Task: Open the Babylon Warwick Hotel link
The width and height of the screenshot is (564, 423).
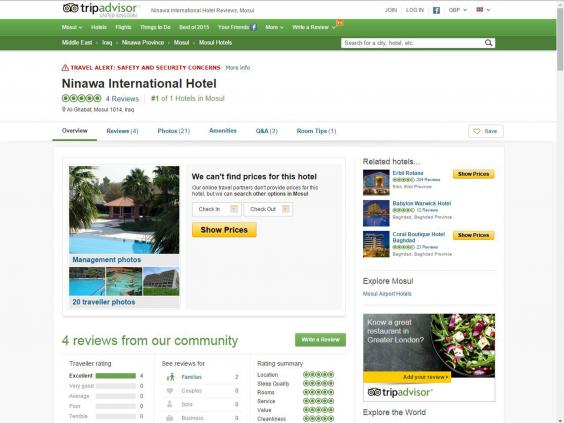Action: coord(422,204)
